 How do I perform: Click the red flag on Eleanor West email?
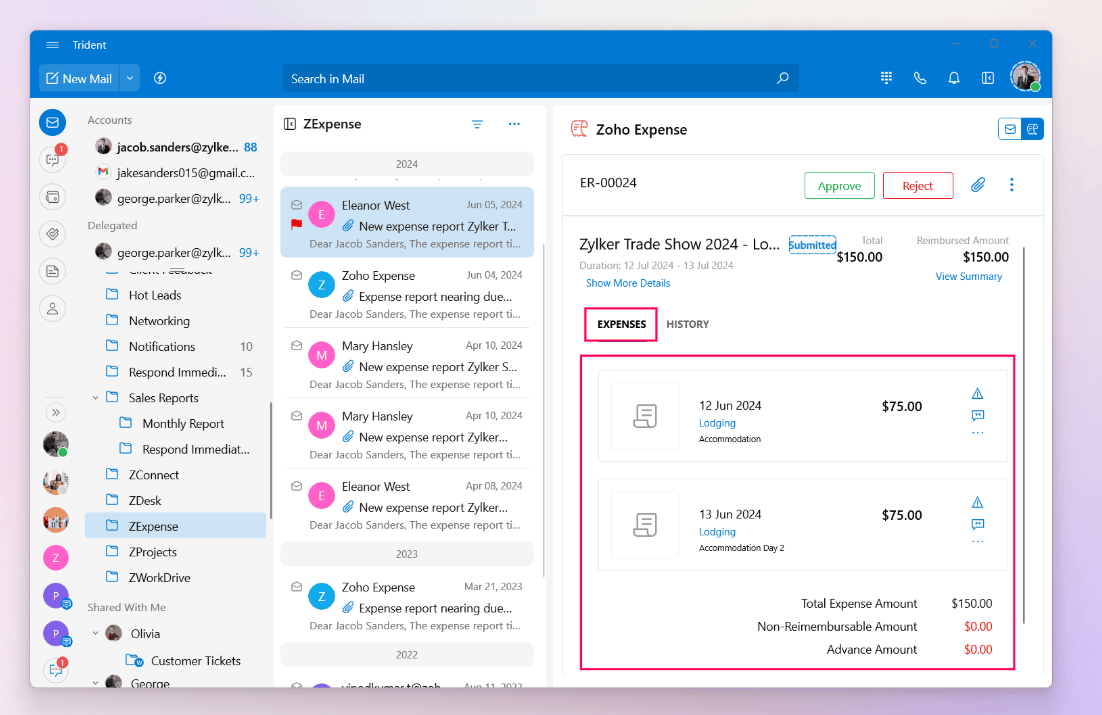(x=297, y=224)
